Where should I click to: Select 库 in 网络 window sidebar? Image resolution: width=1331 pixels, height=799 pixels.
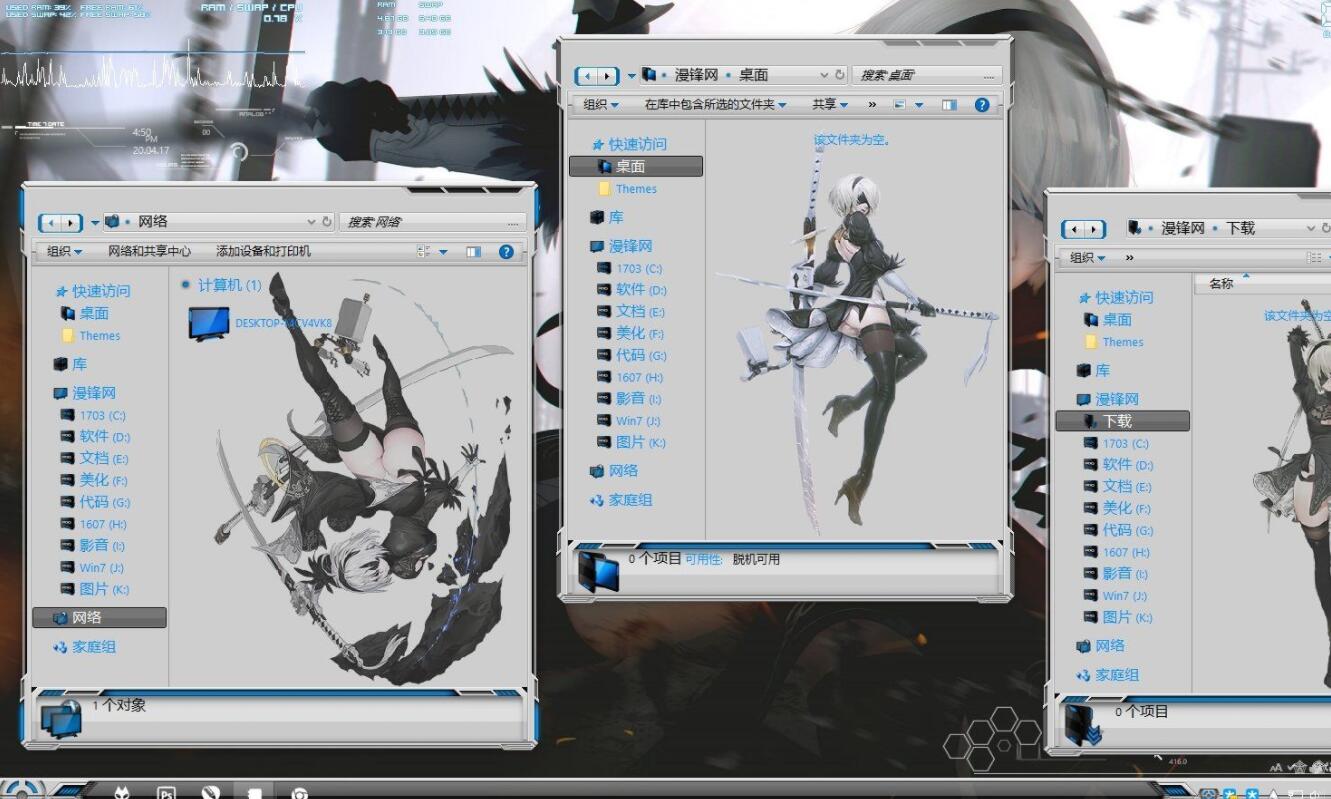70,364
